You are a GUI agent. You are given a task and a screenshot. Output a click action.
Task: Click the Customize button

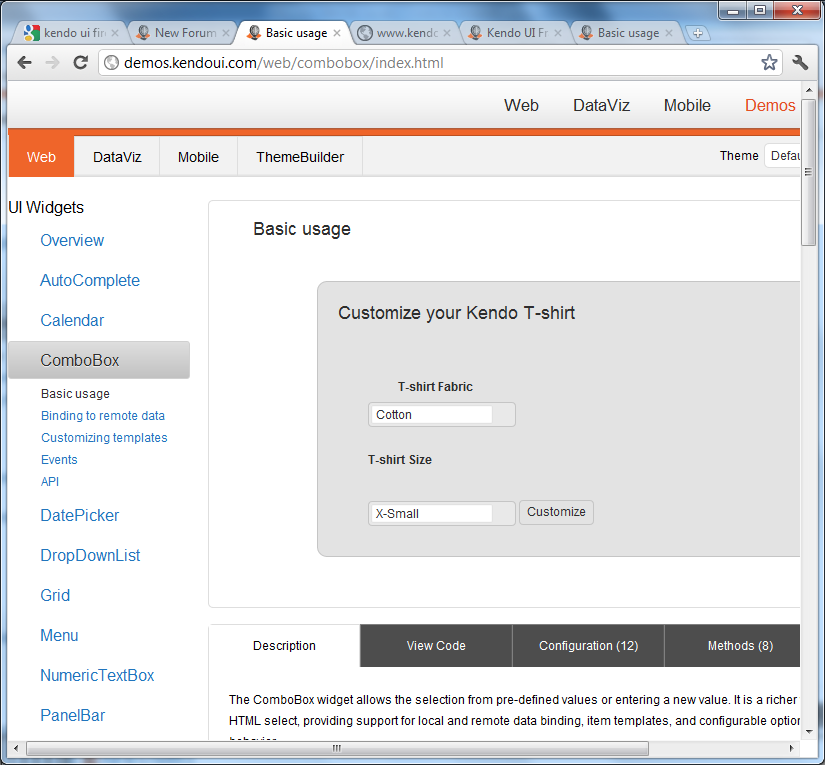(x=556, y=512)
